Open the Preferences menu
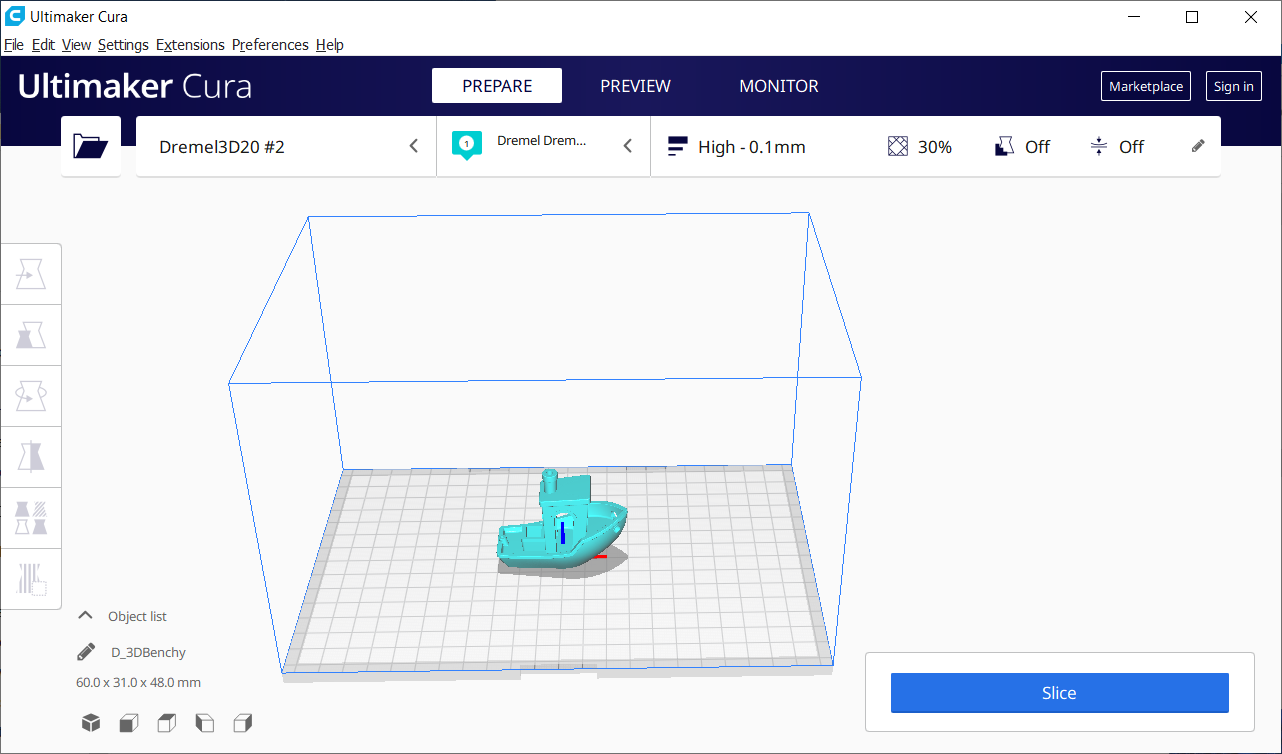 [270, 45]
